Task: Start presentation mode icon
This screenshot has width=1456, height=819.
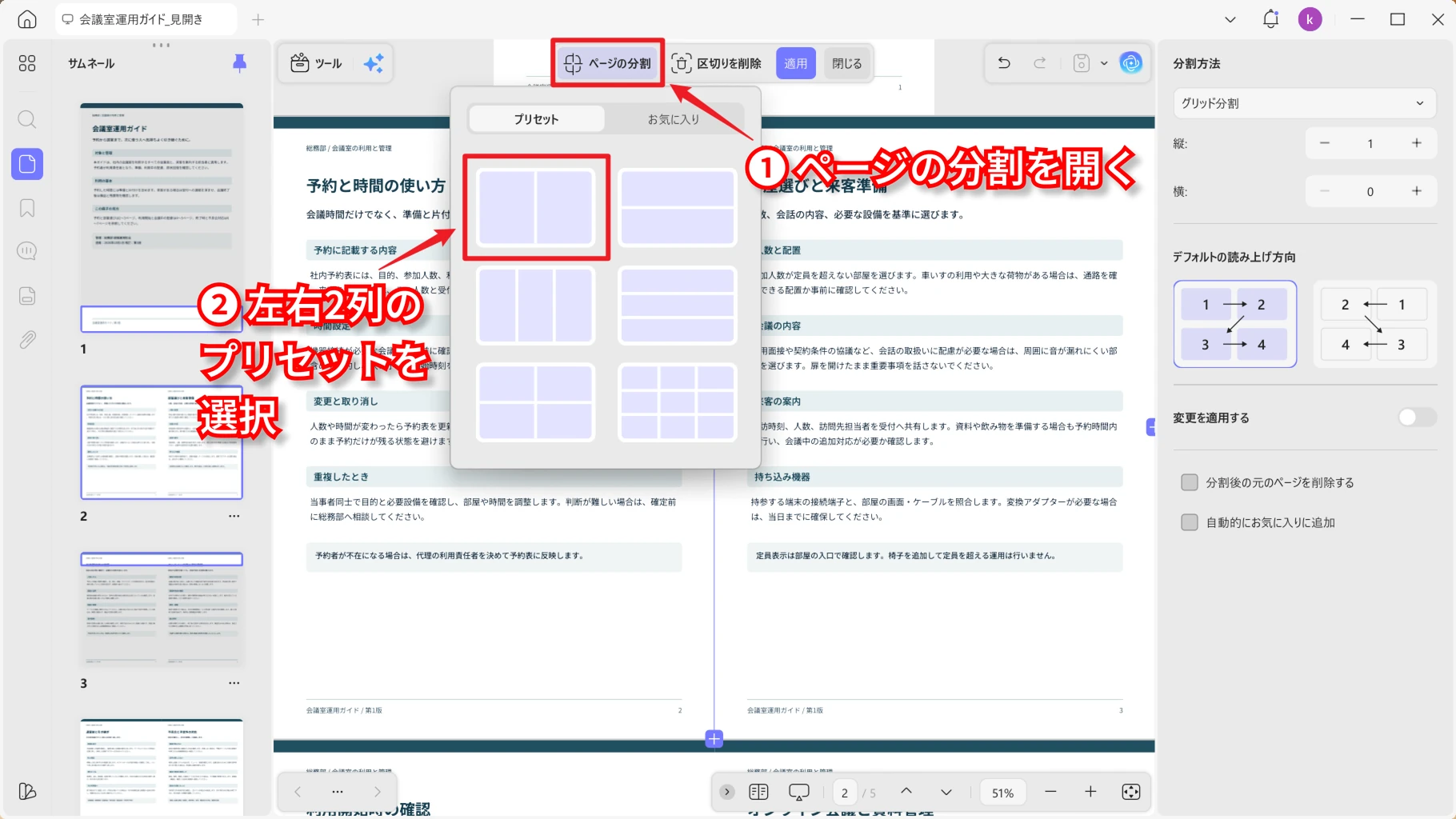Action: 798,792
